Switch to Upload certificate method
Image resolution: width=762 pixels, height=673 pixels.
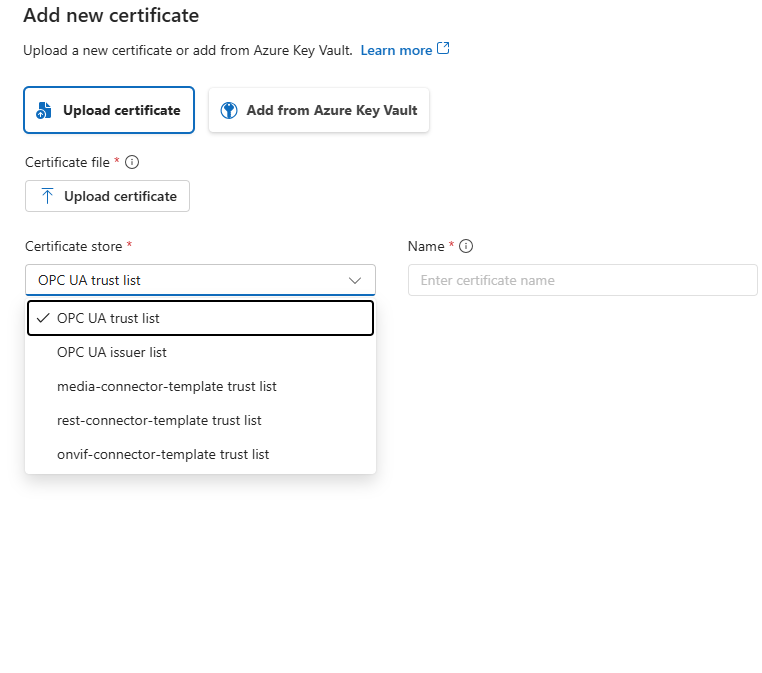coord(109,110)
